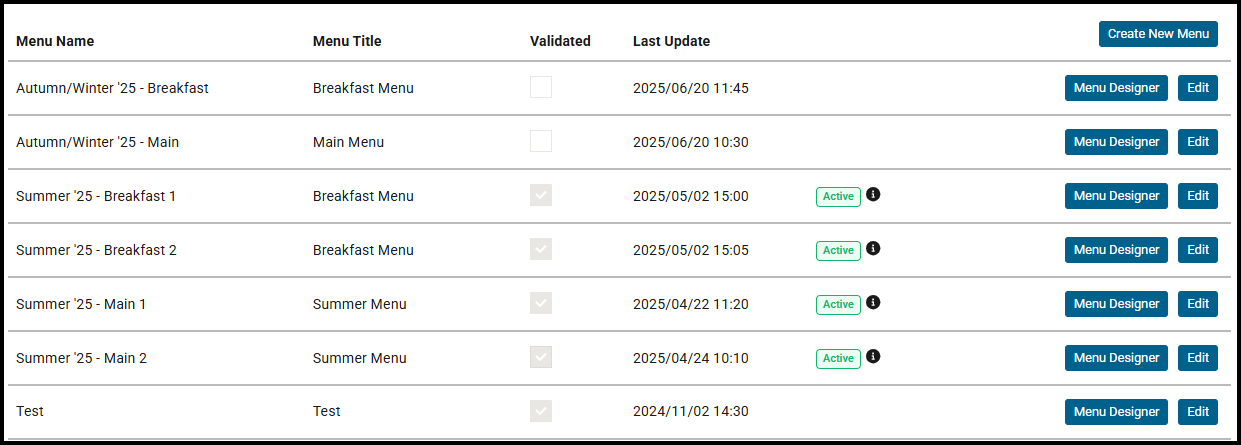Screen dimensions: 1241x445
Task: Open Menu Designer for Autumn/Winter '25 - Breakfast
Action: (x=1116, y=88)
